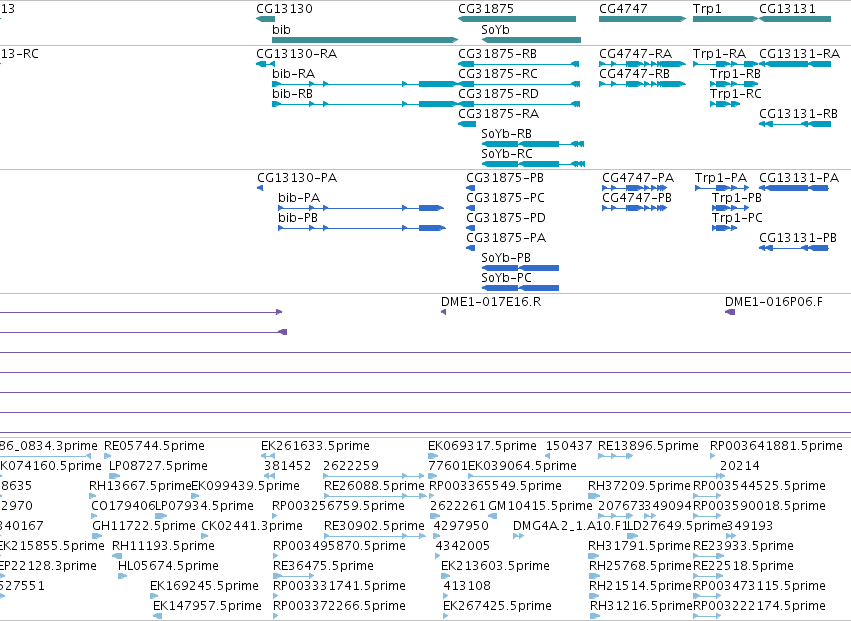
Task: Select protein bib-PB
Action: pyautogui.click(x=362, y=228)
